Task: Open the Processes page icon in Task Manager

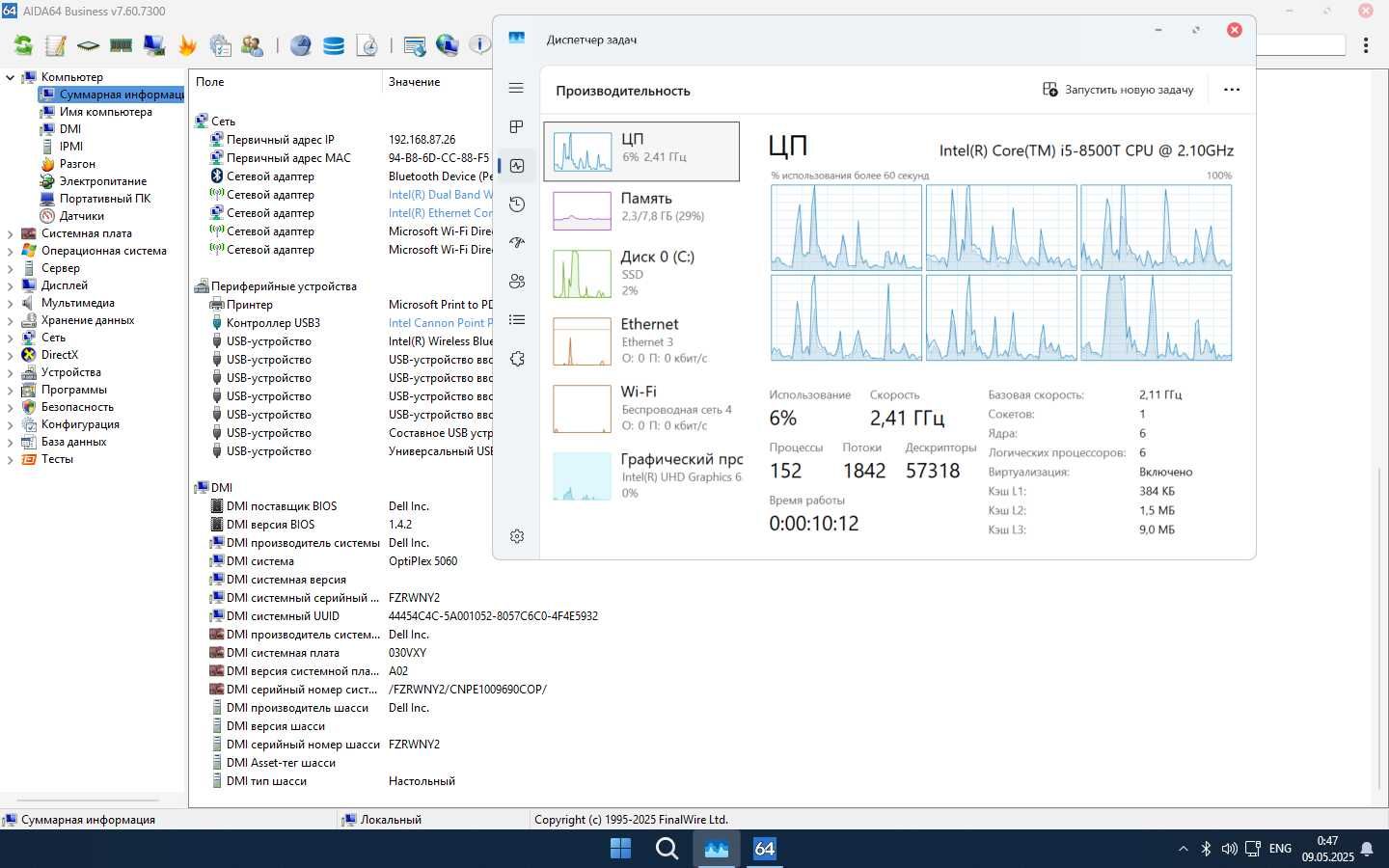Action: click(x=516, y=126)
